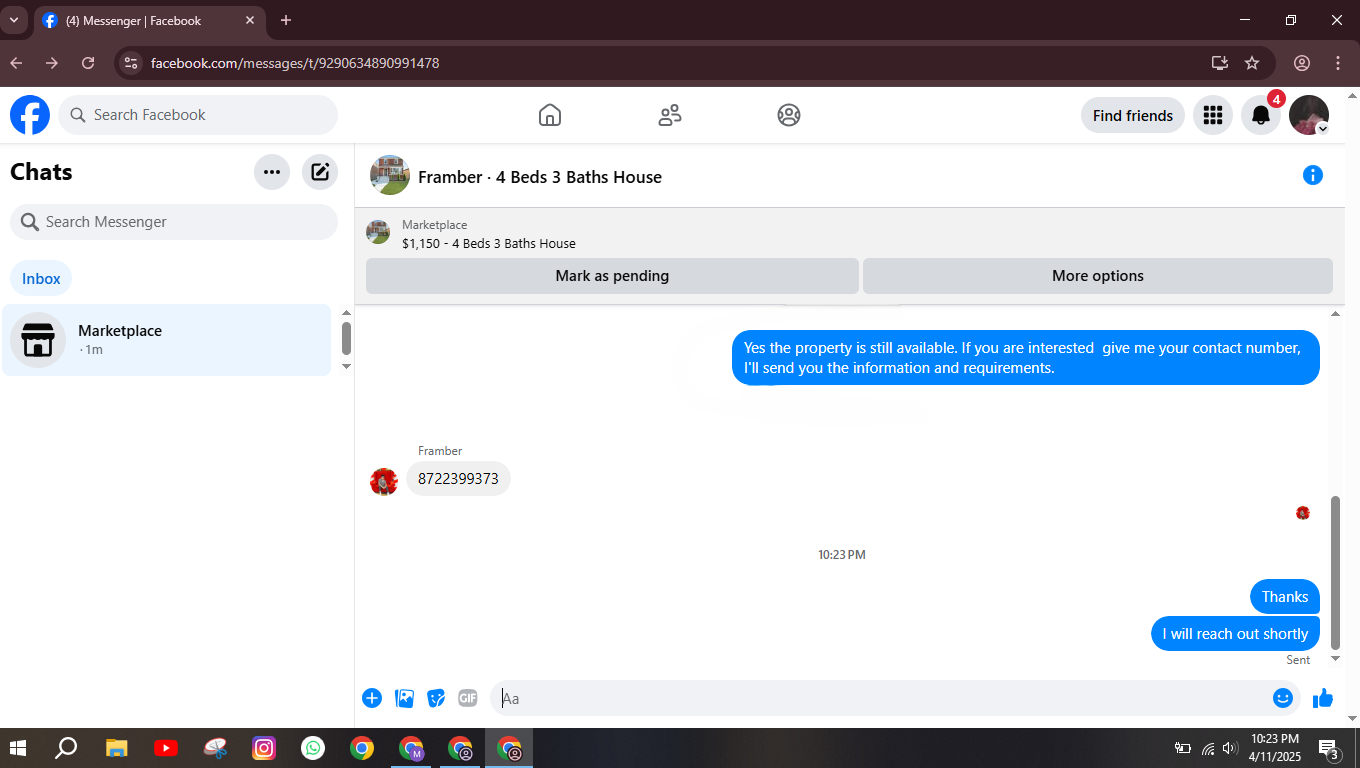
Task: Click the chat list scrollbar down arrow
Action: tap(346, 366)
